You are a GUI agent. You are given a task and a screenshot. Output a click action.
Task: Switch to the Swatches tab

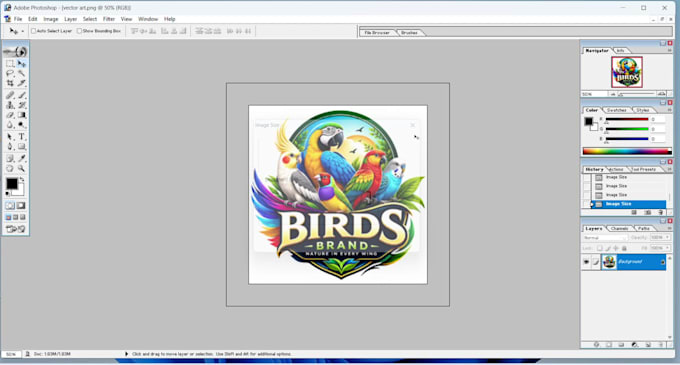[x=616, y=110]
